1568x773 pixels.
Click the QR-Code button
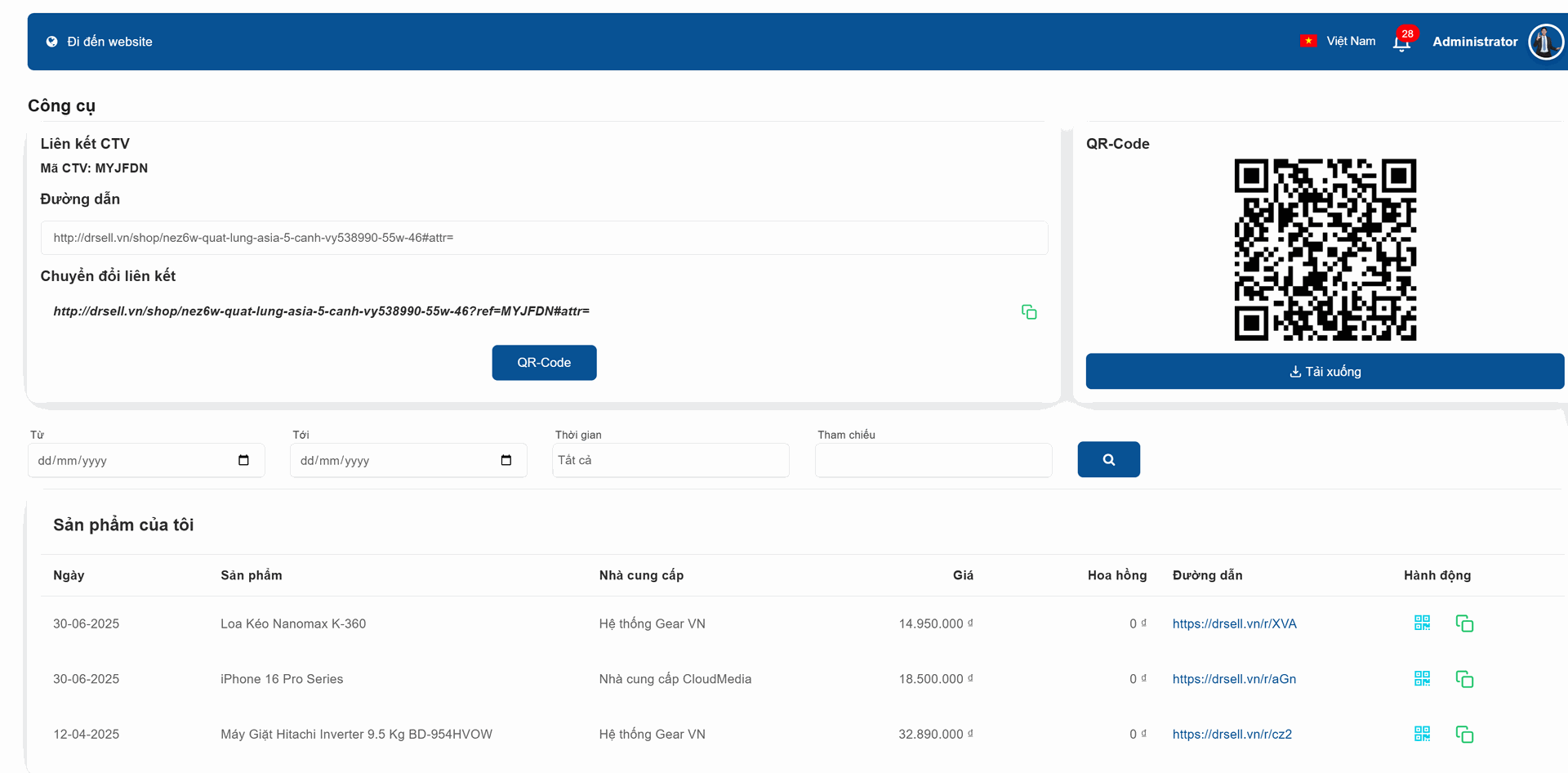544,363
